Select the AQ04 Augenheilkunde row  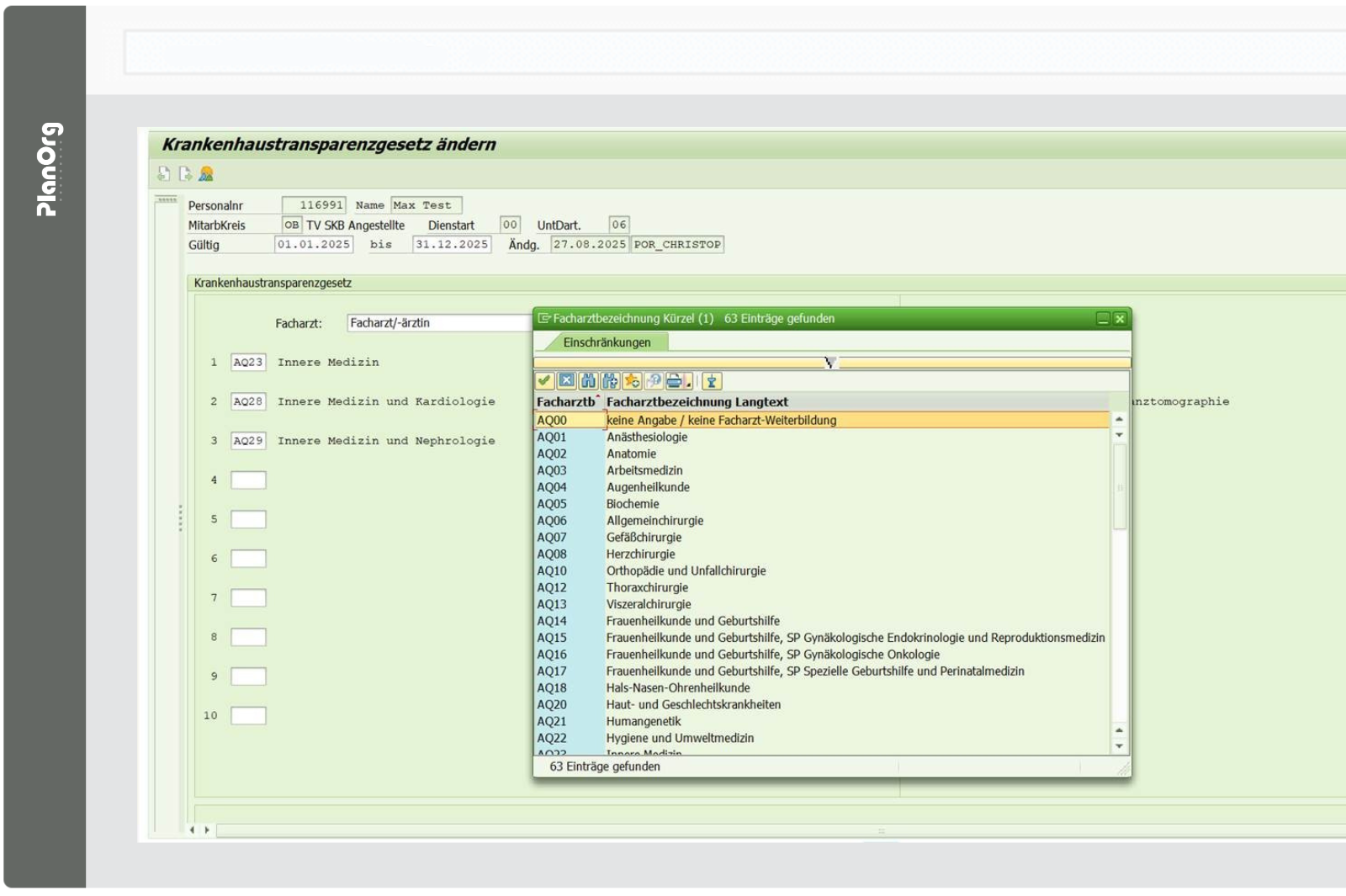point(648,487)
